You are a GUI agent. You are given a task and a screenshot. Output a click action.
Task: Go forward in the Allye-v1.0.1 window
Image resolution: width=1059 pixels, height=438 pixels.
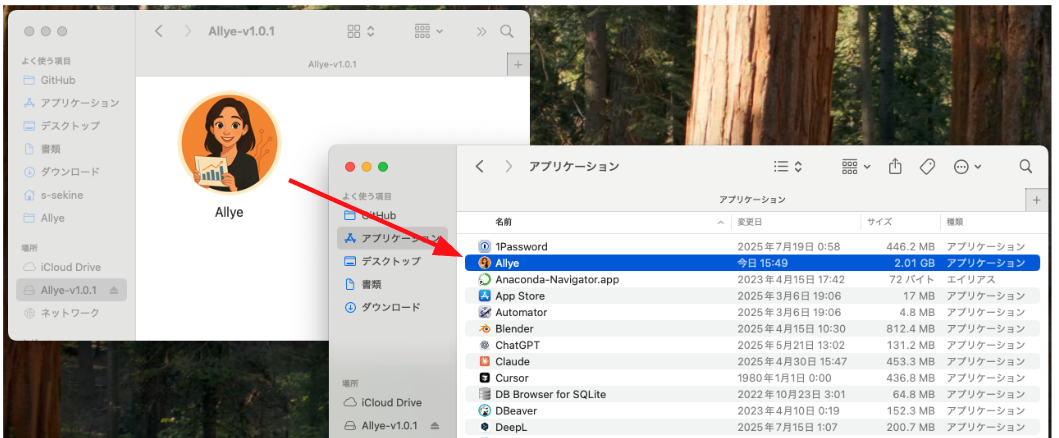[x=188, y=31]
